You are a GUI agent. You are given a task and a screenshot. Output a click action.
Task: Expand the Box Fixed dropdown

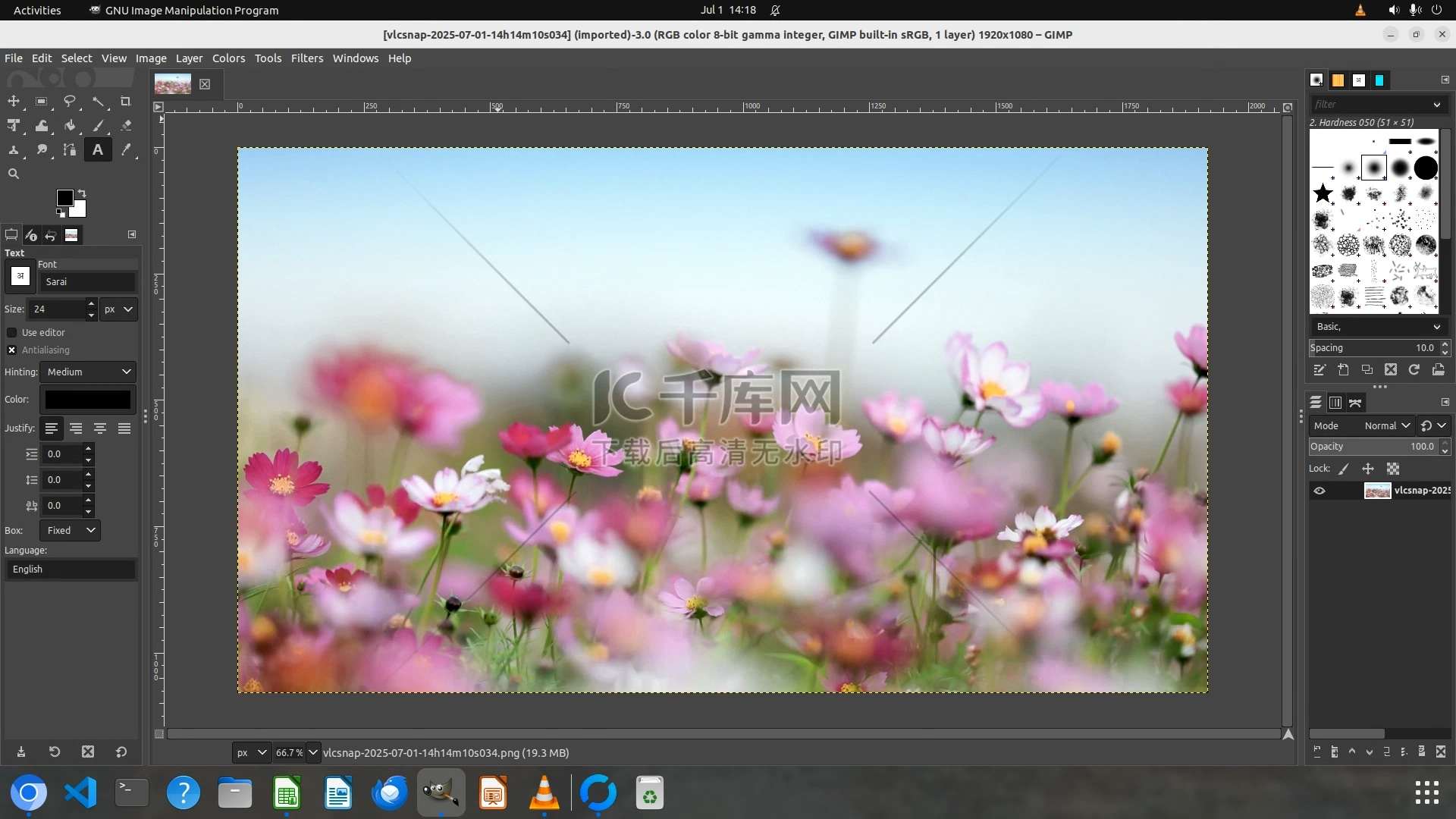[71, 531]
